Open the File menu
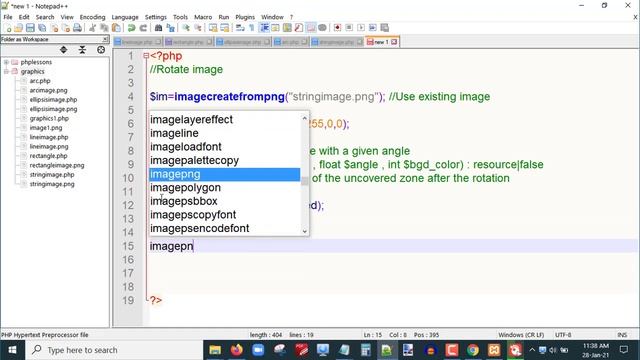The image size is (640, 360). (x=8, y=17)
